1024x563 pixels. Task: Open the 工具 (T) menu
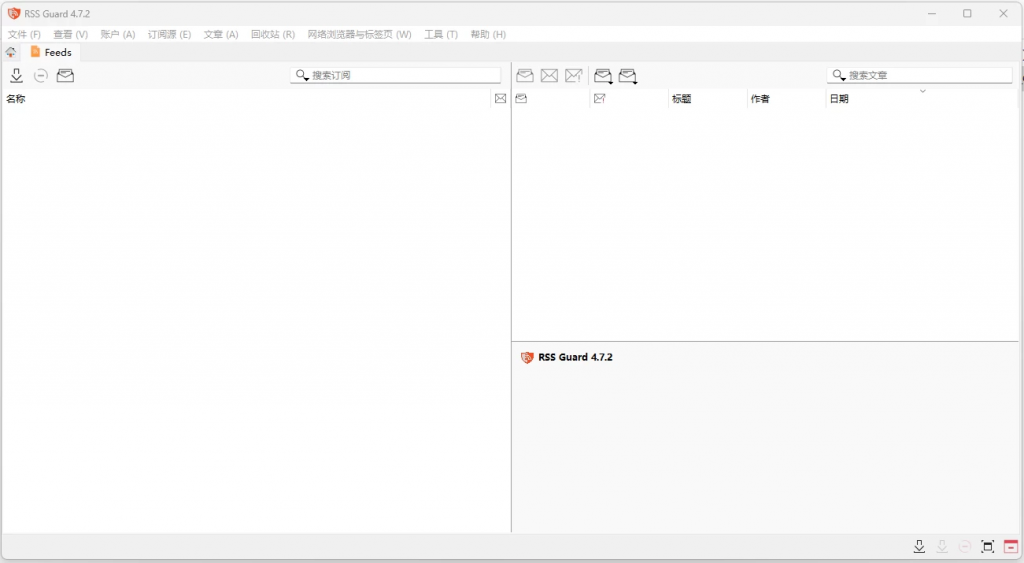(x=441, y=34)
